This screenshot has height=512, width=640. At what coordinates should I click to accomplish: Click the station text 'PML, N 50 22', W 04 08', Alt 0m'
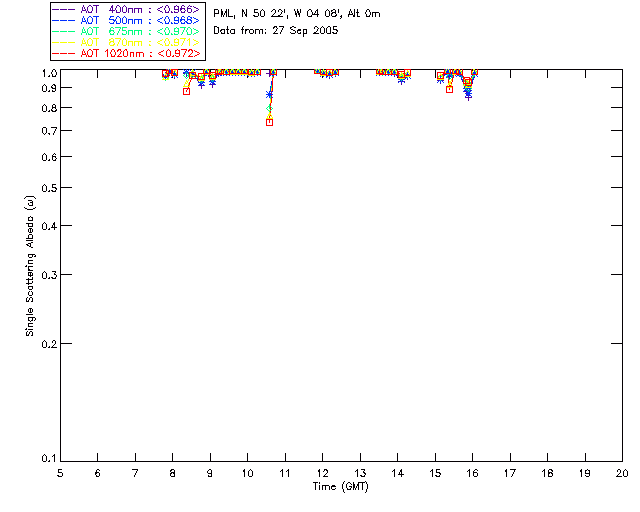coord(297,14)
